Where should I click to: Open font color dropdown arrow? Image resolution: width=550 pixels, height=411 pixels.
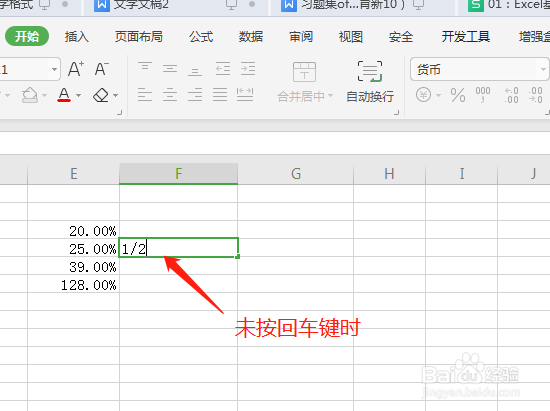coord(79,95)
